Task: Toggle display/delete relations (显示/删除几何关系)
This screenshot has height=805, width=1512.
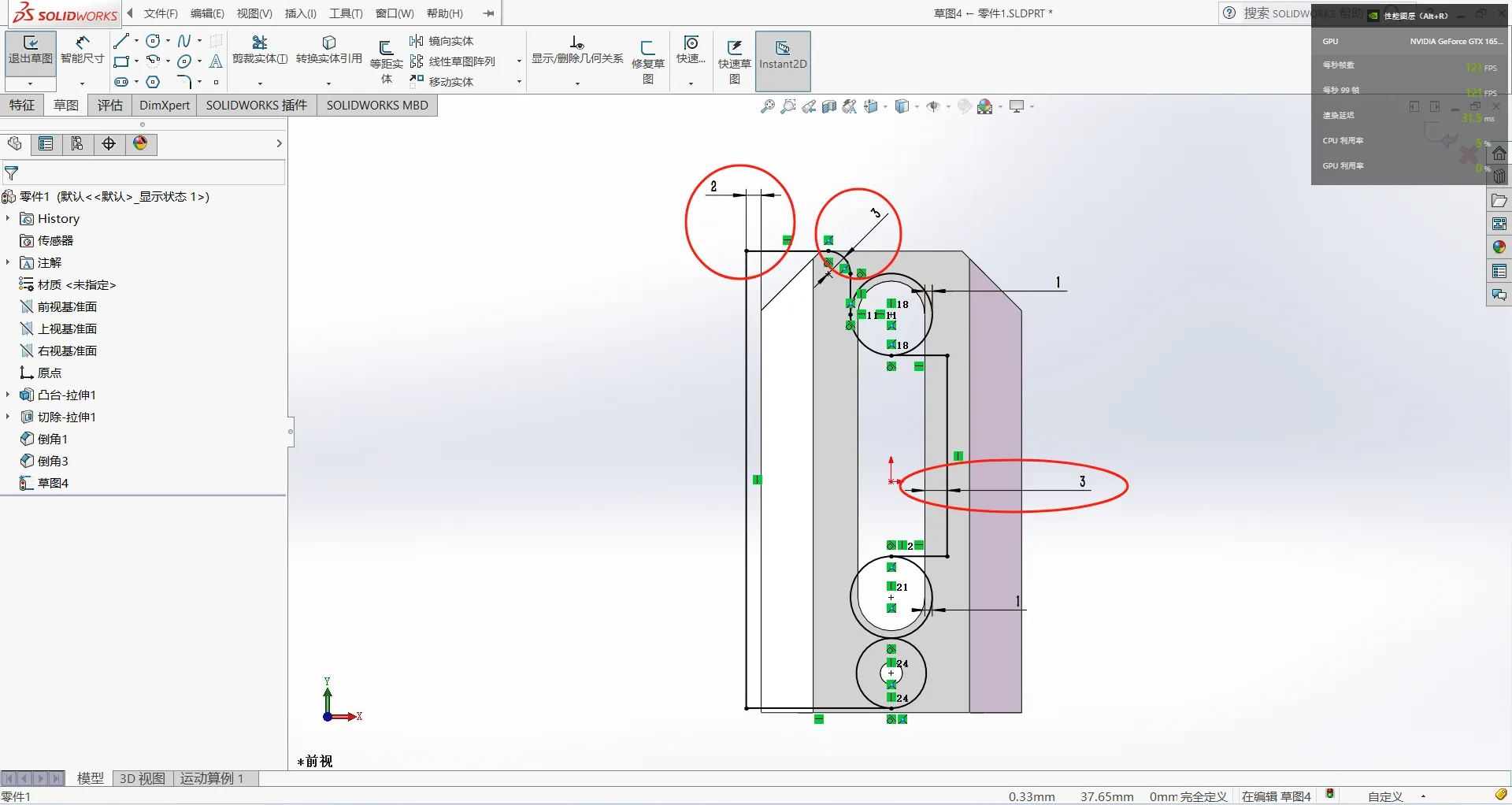Action: 577,51
